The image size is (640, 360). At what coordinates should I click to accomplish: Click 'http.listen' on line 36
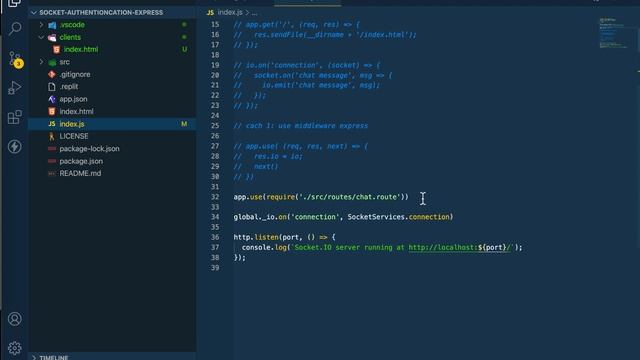256,237
